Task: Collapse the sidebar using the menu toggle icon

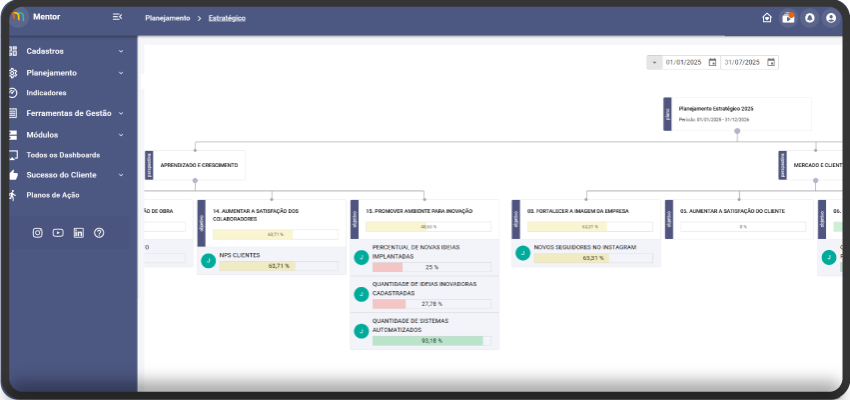Action: pos(118,17)
